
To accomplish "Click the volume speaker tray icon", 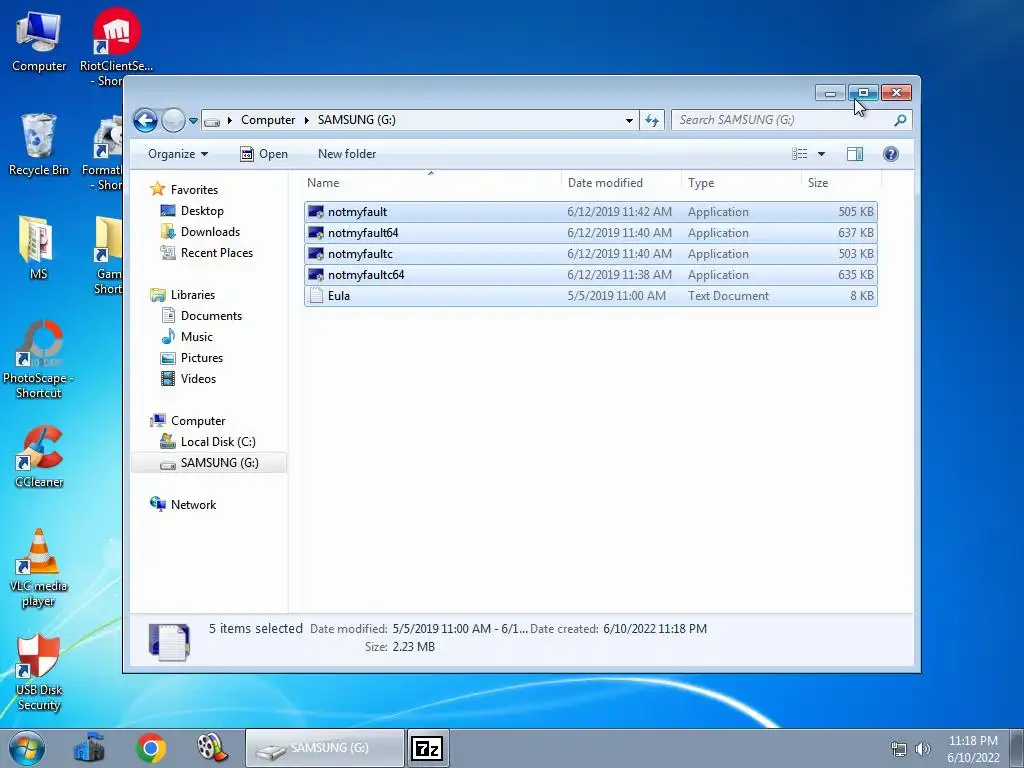I will [923, 749].
